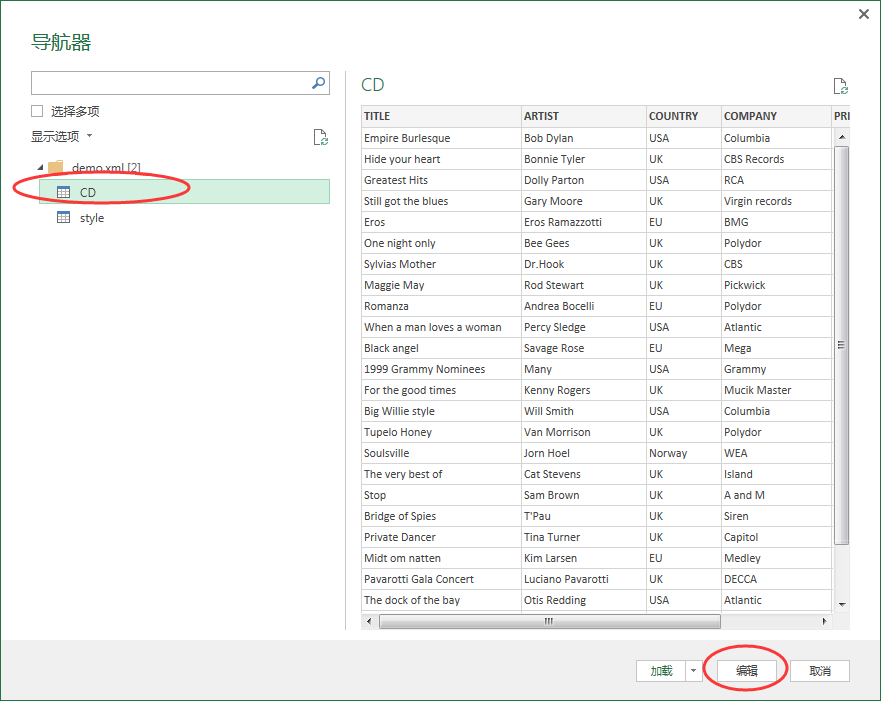This screenshot has width=881, height=701.
Task: Open the 加载 dropdown arrow
Action: 693,671
